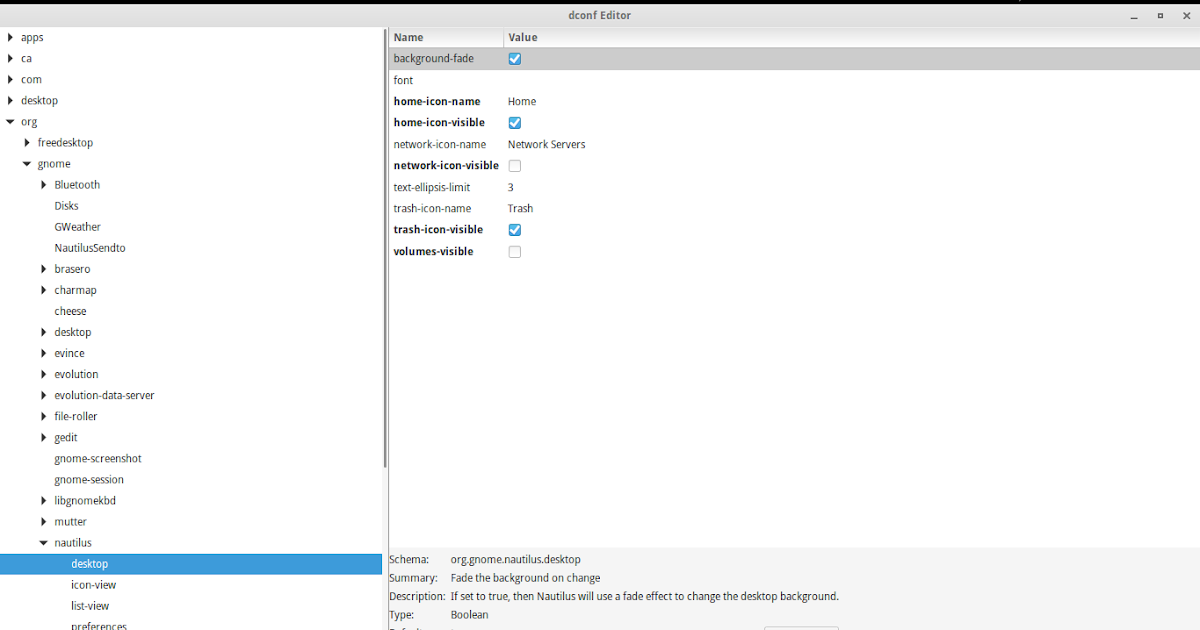Expand the top-level desktop tree node
1200x630 pixels.
point(10,100)
